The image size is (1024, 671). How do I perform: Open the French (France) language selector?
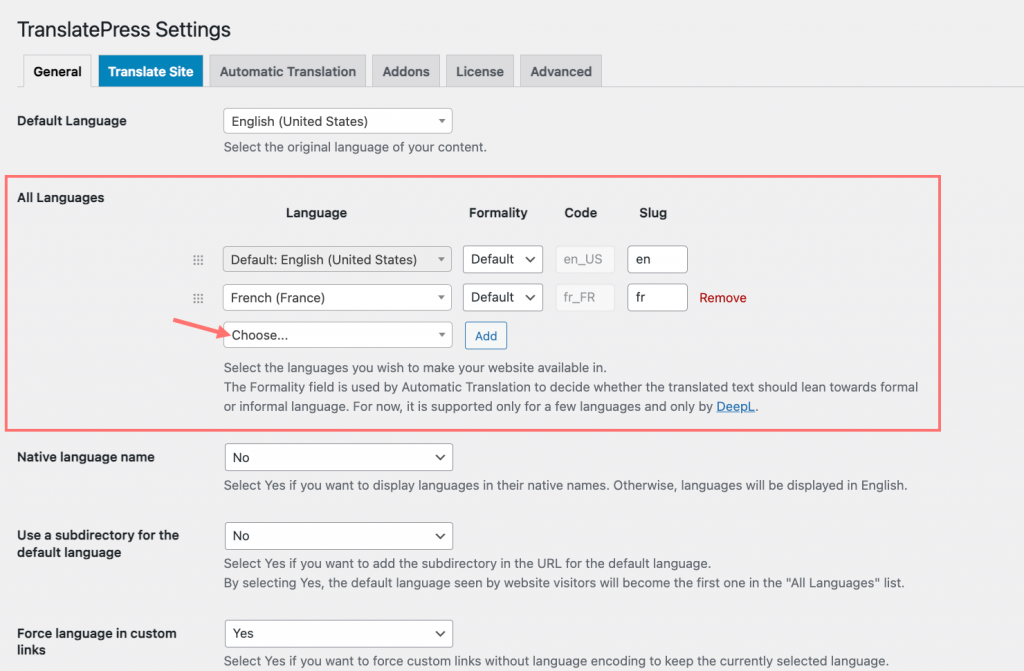tap(337, 297)
